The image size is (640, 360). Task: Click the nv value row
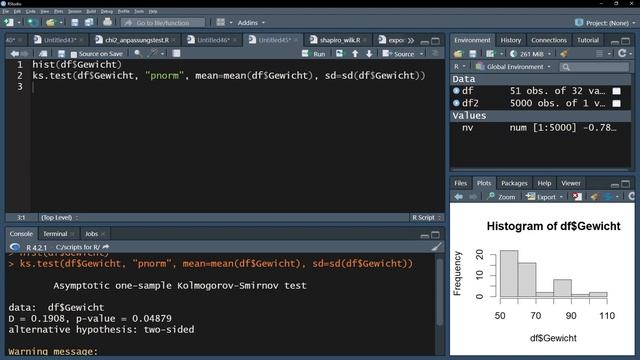(540, 128)
